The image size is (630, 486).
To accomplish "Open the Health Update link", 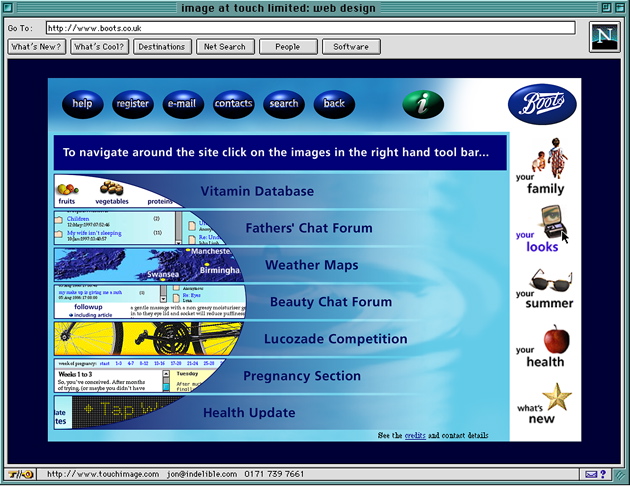I will click(x=249, y=413).
